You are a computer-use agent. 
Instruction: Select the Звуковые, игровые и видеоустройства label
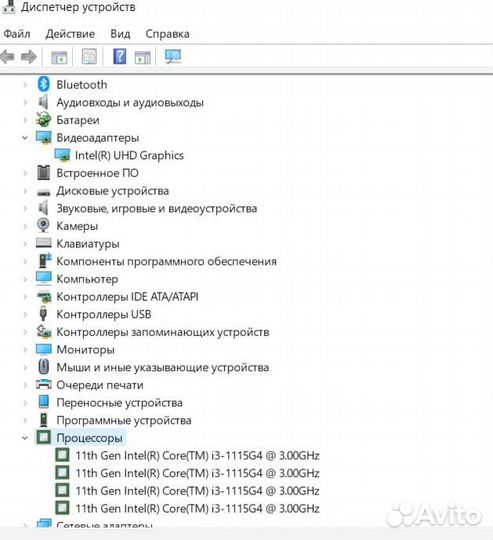[x=157, y=208]
